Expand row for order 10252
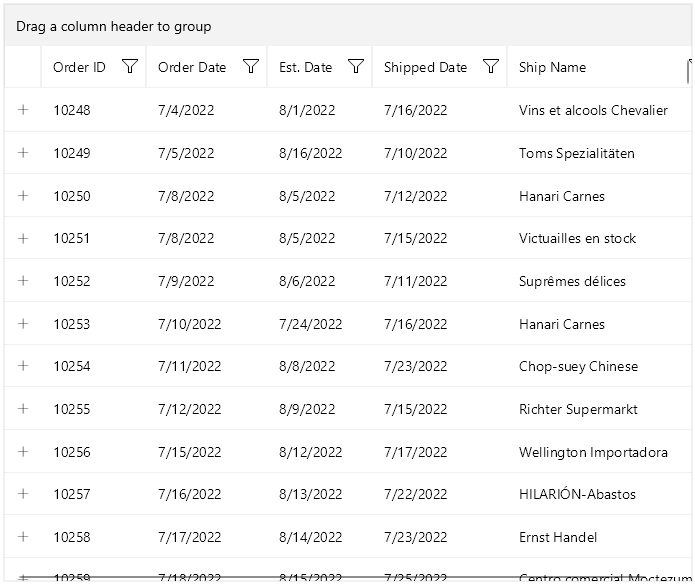 click(23, 281)
